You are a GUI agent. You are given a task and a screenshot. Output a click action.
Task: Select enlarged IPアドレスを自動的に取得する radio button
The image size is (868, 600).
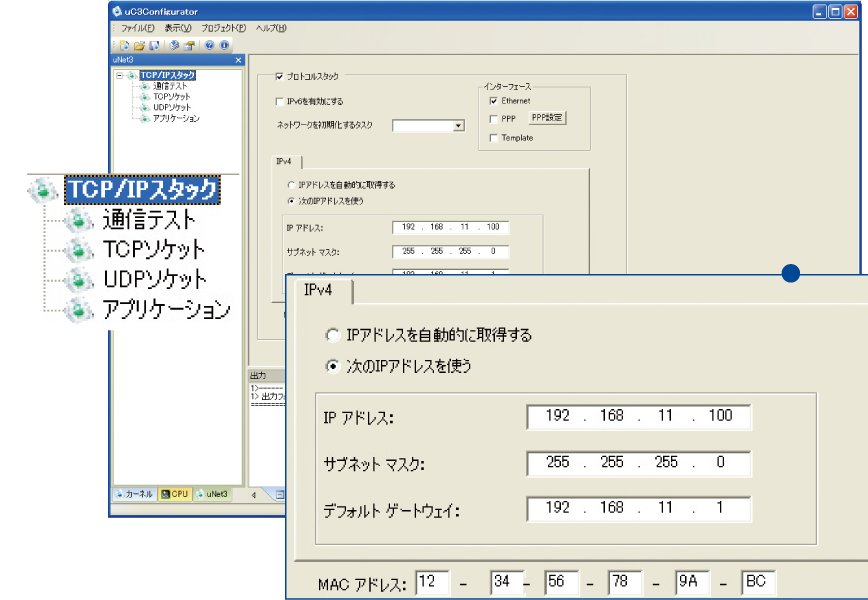click(332, 335)
